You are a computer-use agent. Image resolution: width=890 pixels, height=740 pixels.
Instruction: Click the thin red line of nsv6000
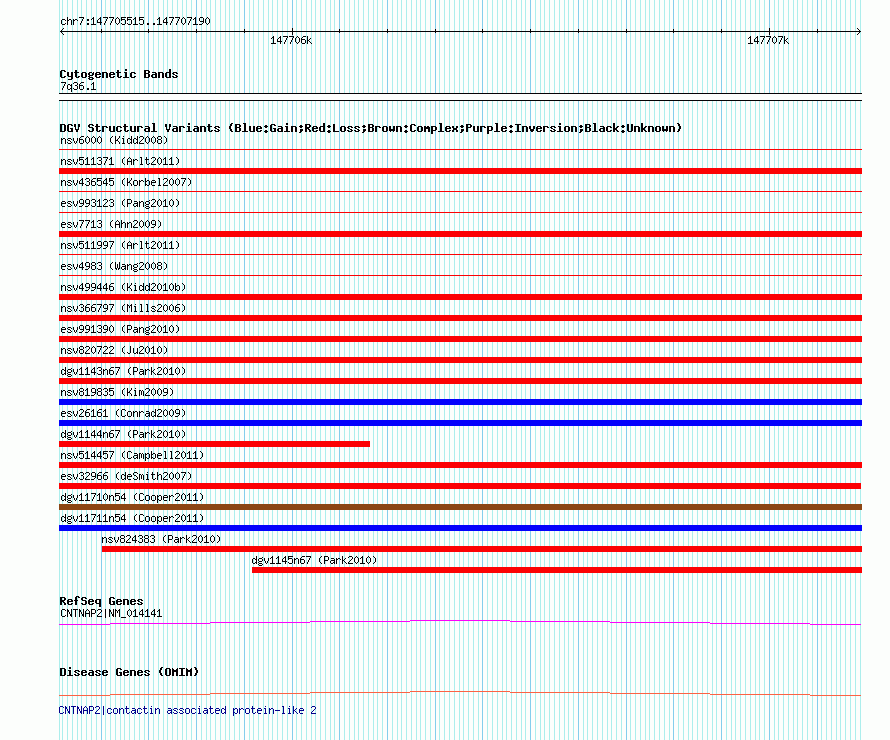tap(460, 150)
